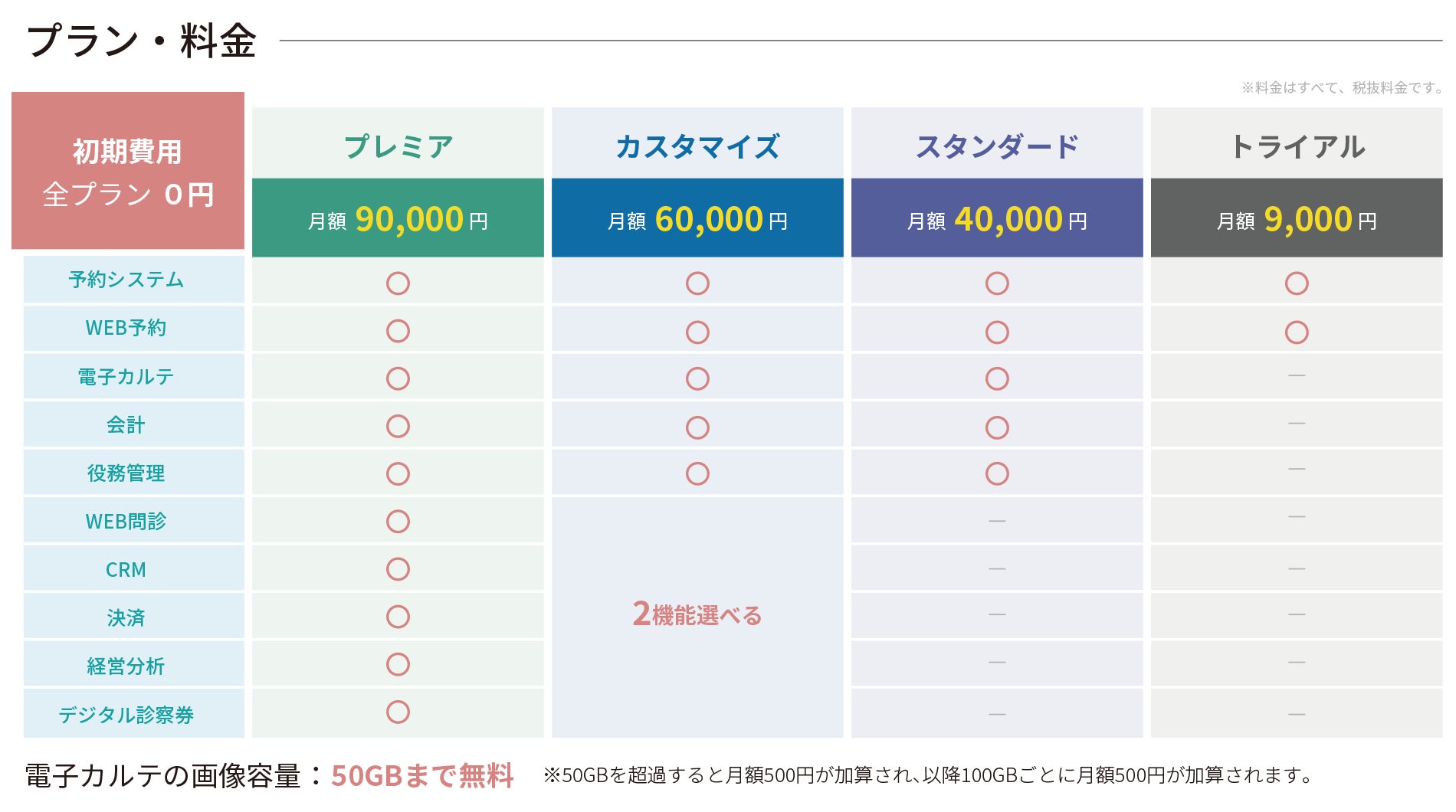This screenshot has width=1456, height=812.
Task: Select the プレミア circle for CRM
Action: (x=398, y=568)
